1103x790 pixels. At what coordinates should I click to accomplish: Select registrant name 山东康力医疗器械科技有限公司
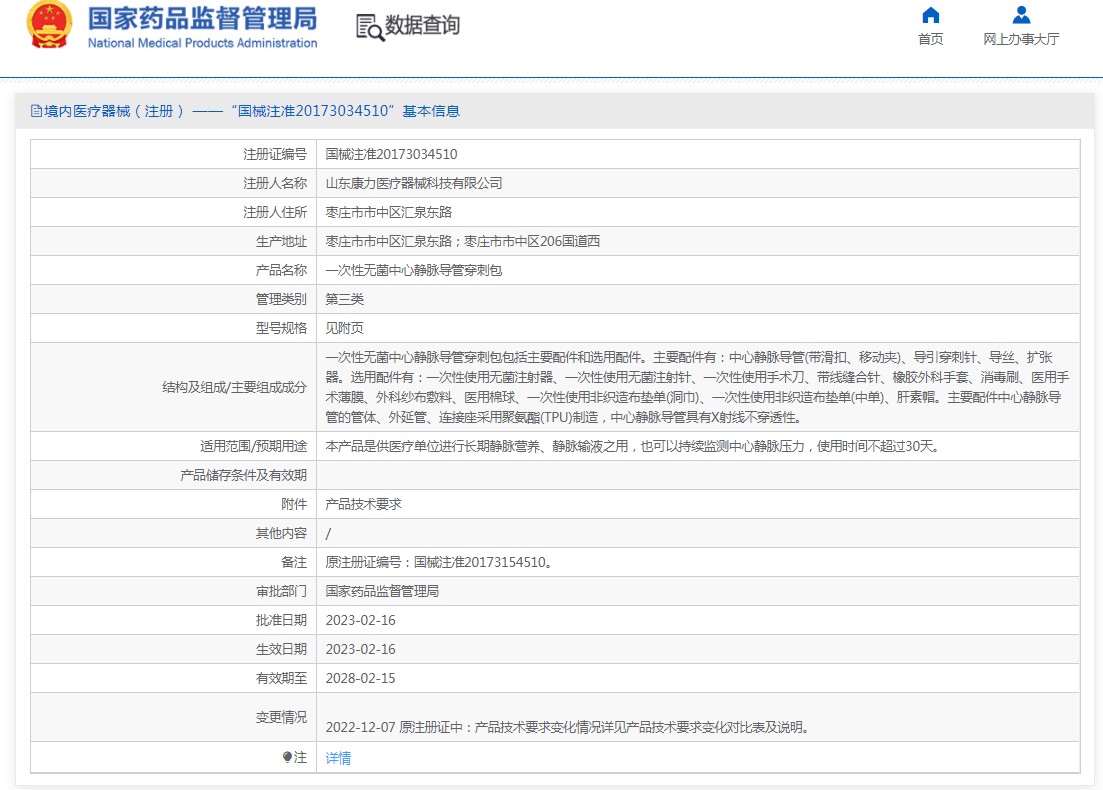(x=413, y=183)
